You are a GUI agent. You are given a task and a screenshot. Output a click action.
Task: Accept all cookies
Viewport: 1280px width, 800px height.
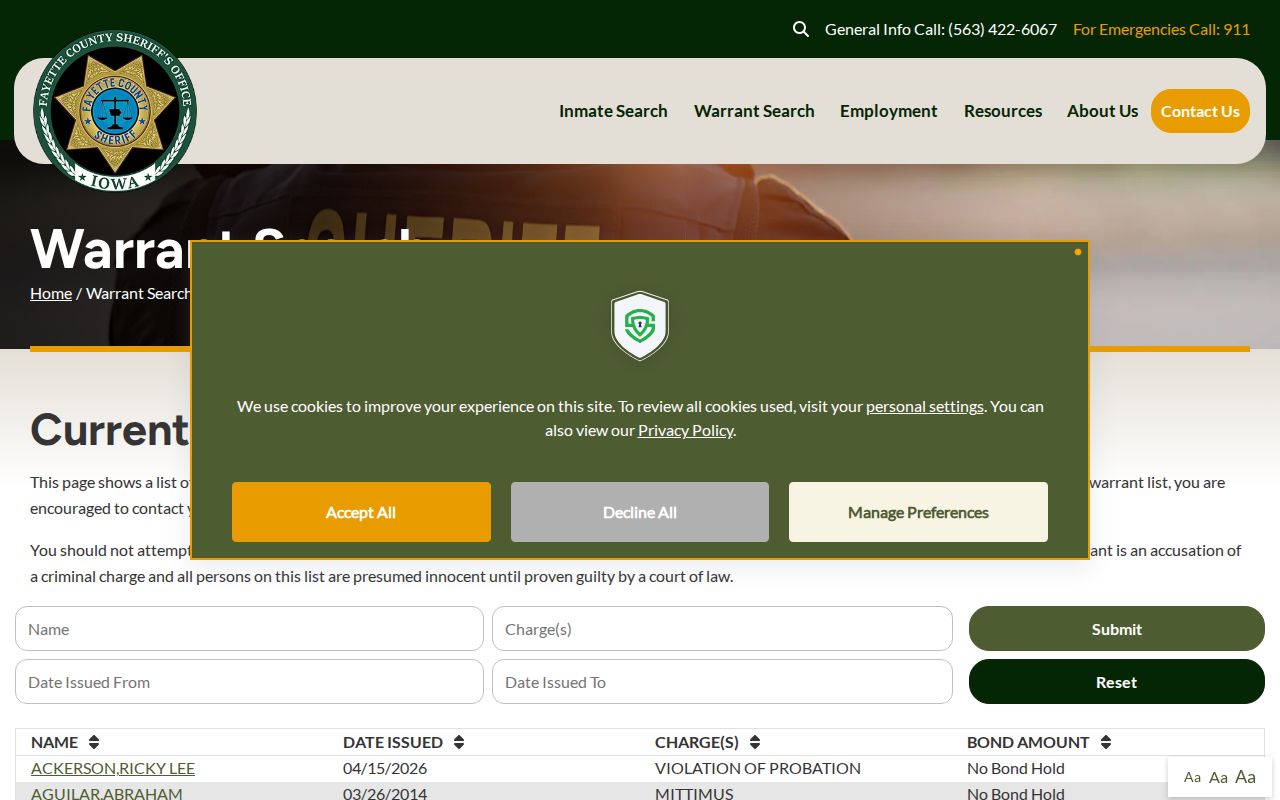[361, 512]
